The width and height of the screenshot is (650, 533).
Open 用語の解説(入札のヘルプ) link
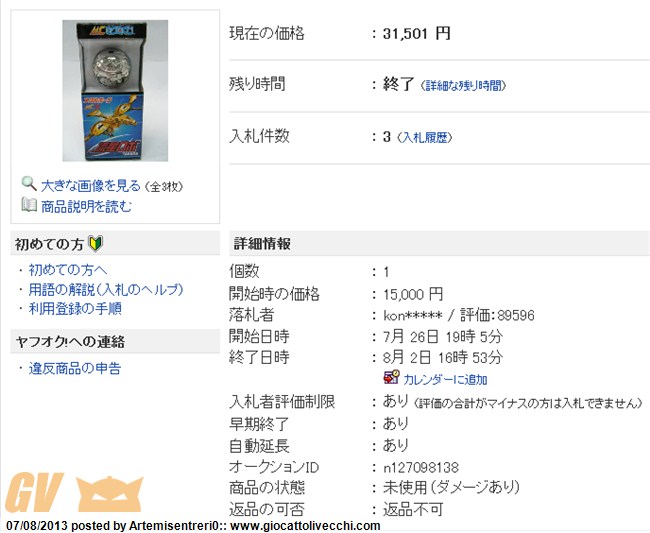106,289
